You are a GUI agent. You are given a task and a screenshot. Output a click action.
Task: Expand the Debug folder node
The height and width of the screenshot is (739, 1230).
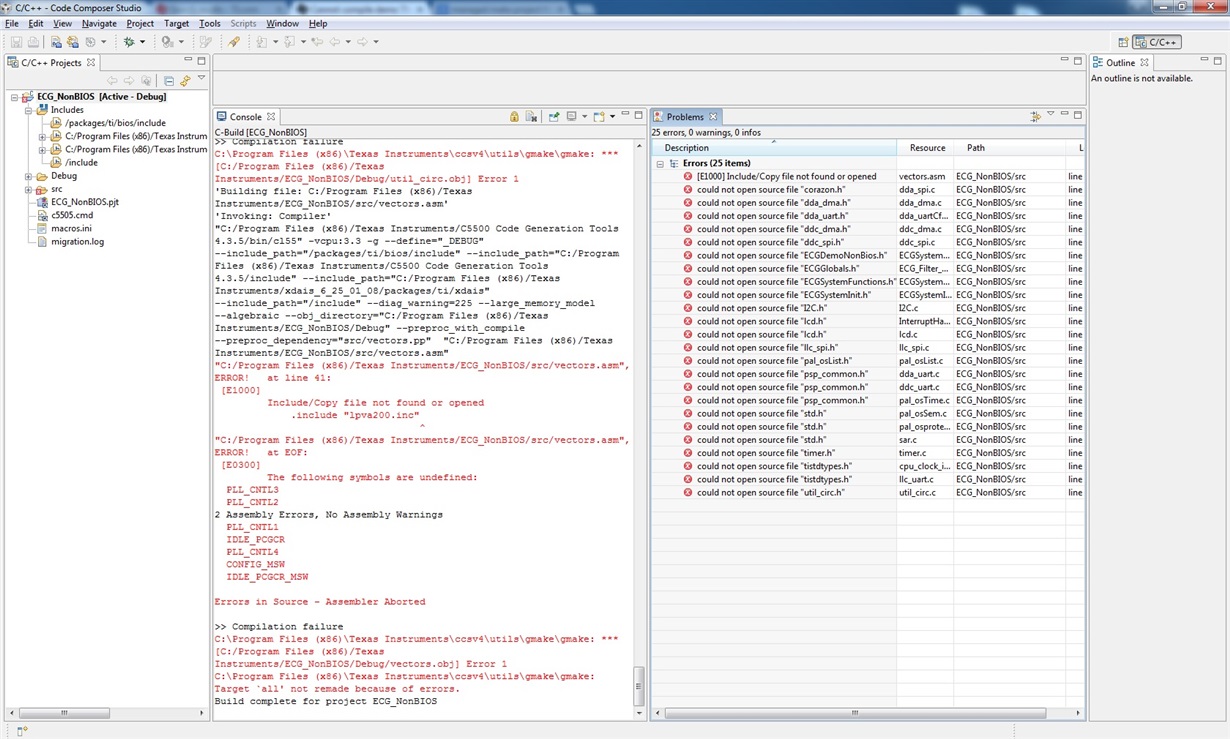(29, 176)
